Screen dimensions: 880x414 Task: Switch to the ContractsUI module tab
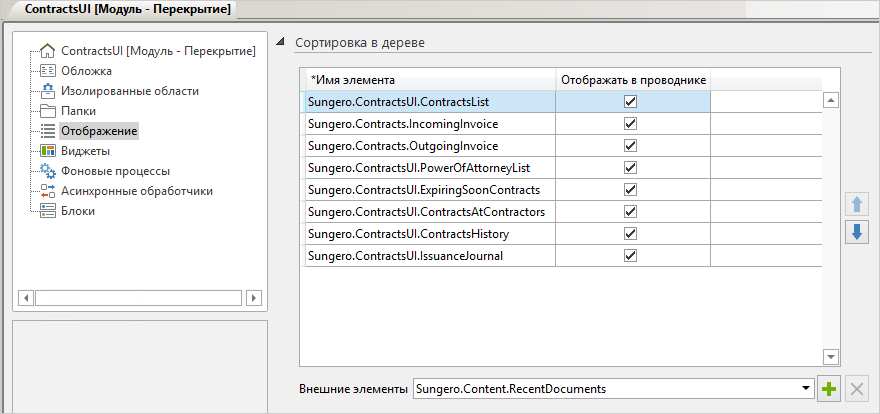pos(120,11)
